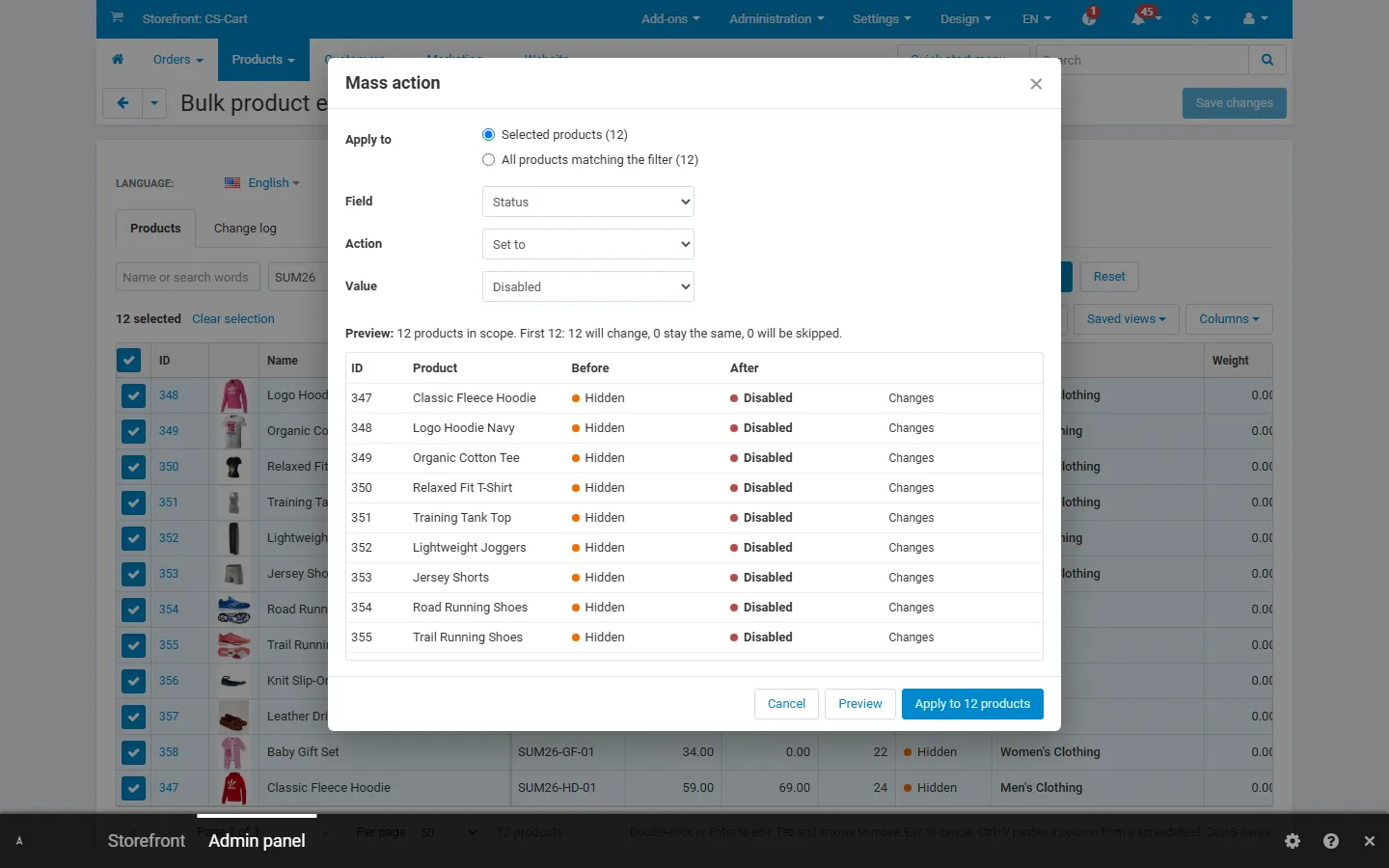Screen dimensions: 1389x868
Task: Open product ID 347 link in background table
Action: (169, 788)
